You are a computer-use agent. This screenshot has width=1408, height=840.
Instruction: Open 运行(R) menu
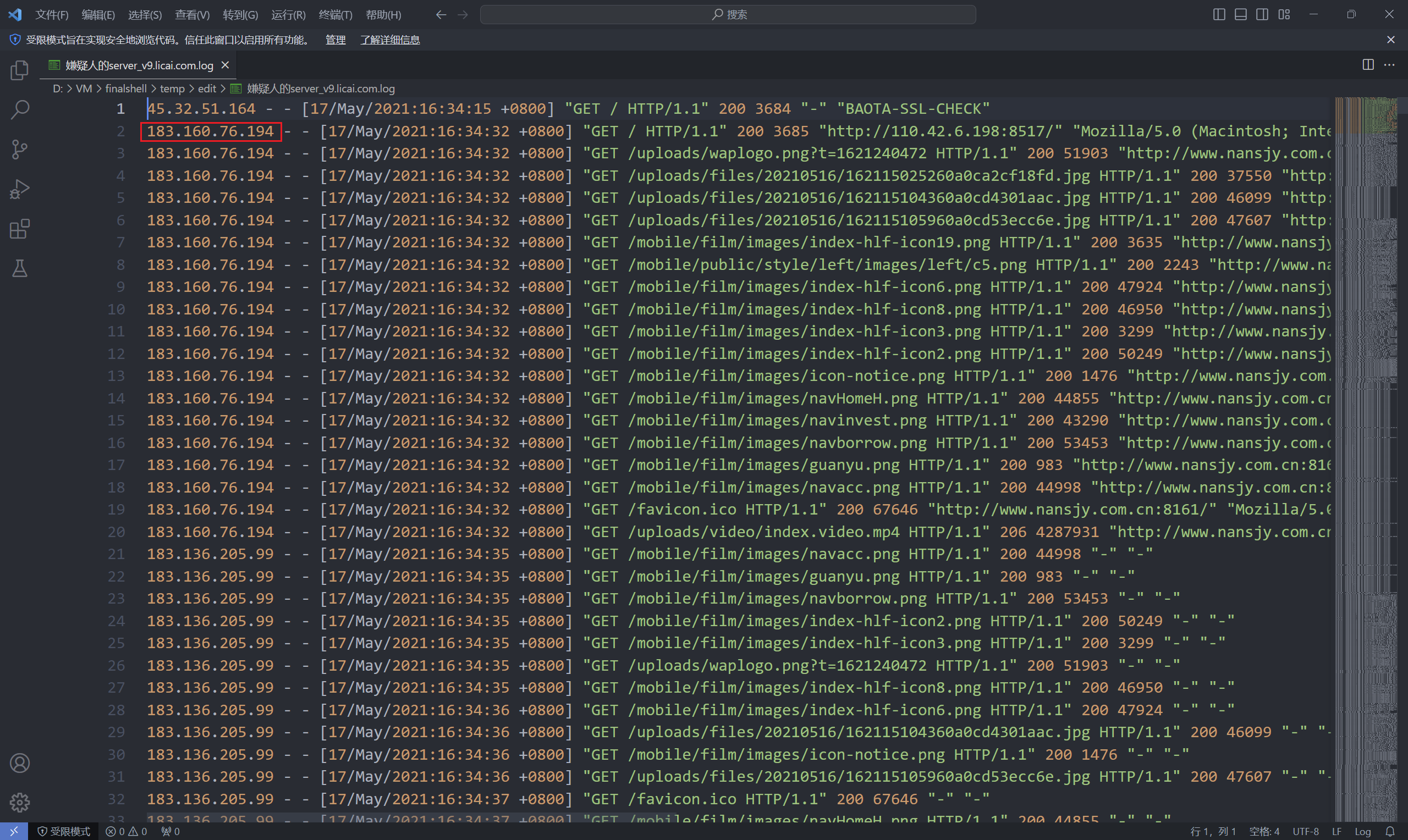[288, 15]
